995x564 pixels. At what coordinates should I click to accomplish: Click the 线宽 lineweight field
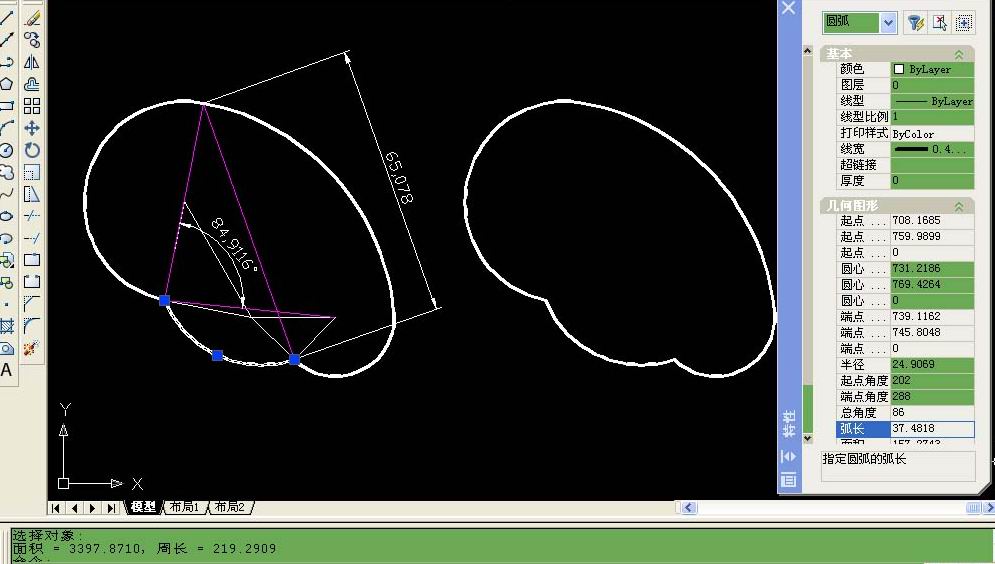click(932, 149)
